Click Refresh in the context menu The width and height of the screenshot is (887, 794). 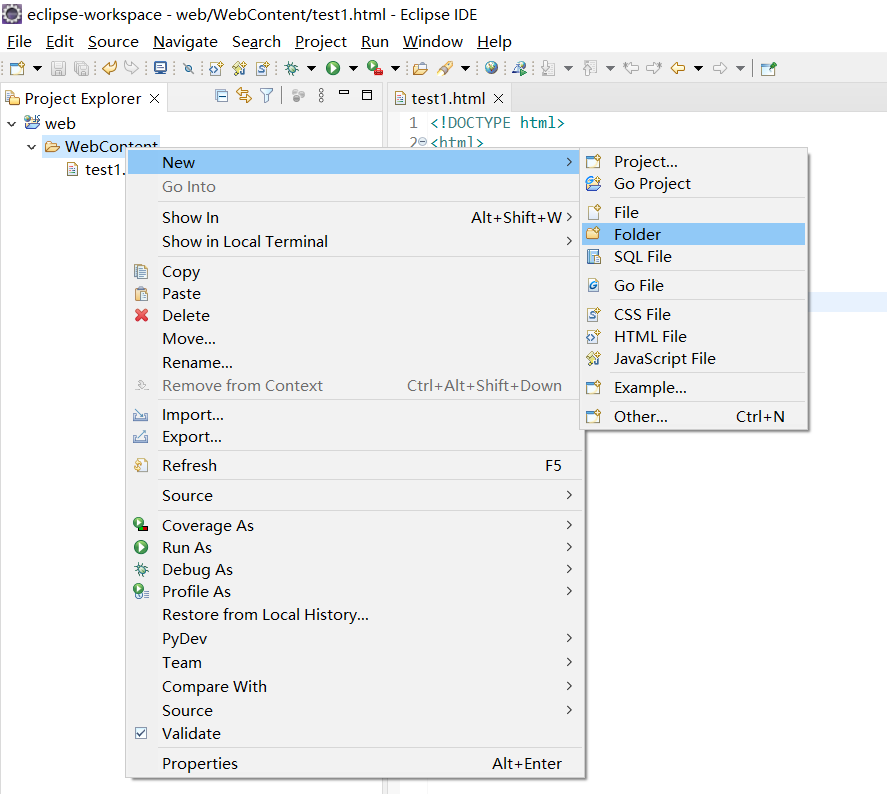point(355,465)
